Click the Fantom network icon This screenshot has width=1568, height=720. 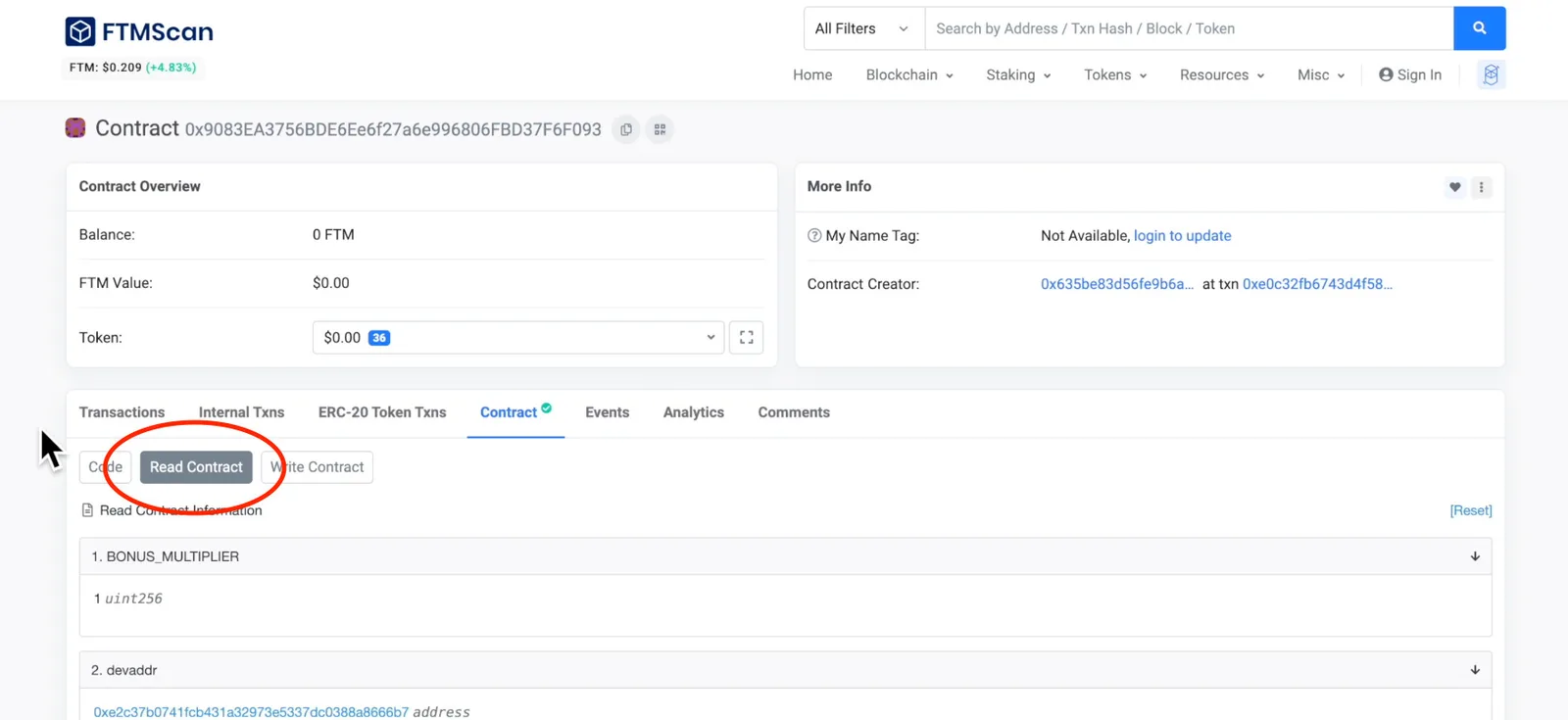pos(1491,74)
